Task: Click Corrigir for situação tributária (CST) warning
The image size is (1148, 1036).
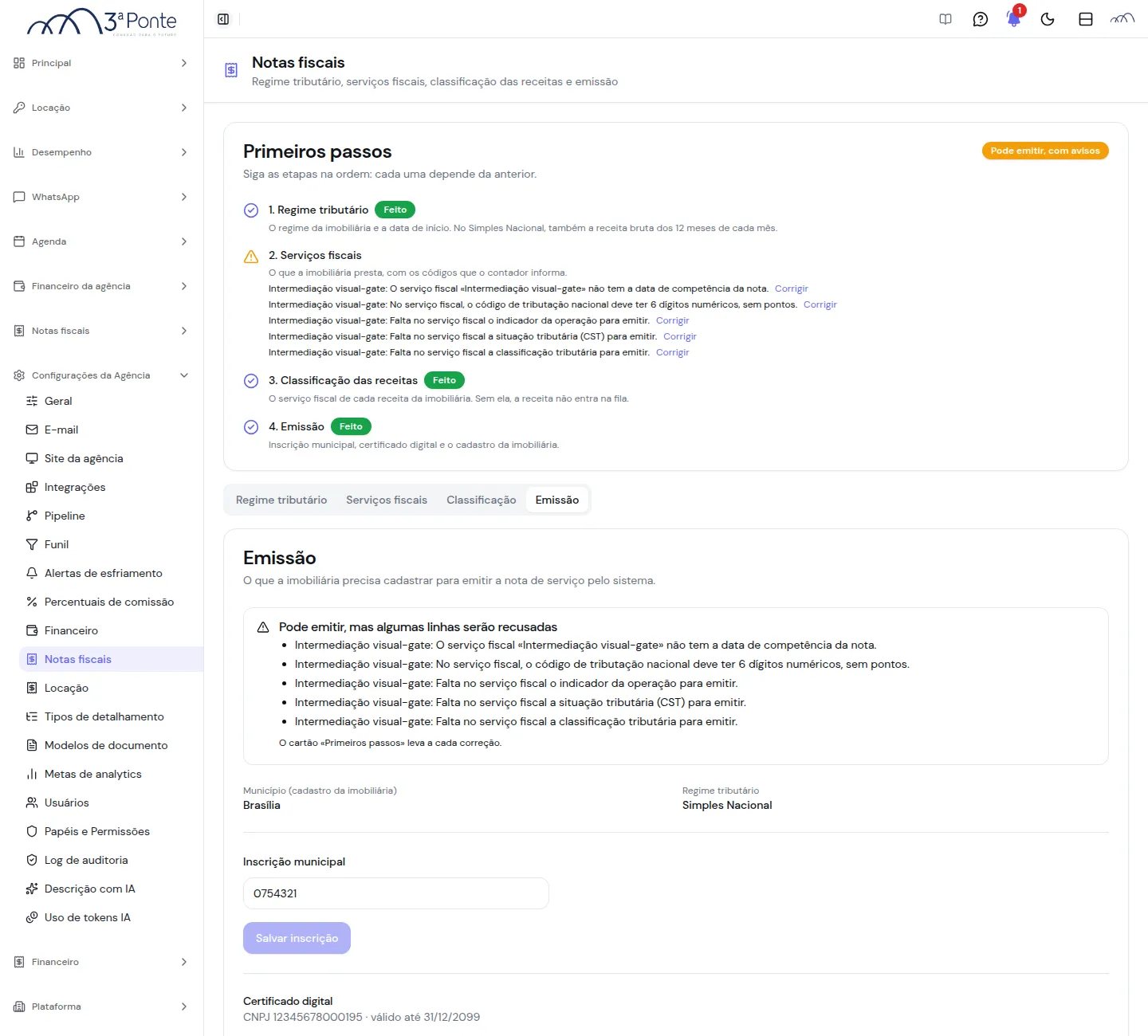Action: (680, 336)
